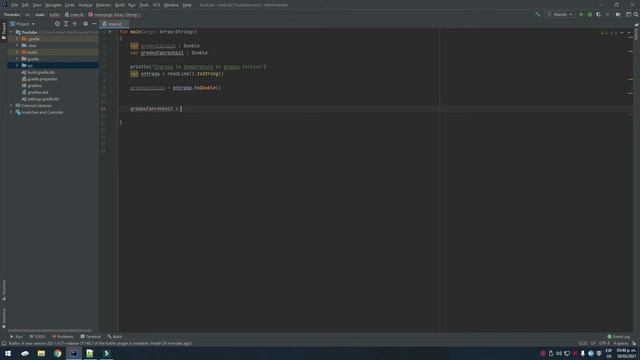Screen dimensions: 640x360
Task: Expand the .idea folder
Action: [x=17, y=45]
